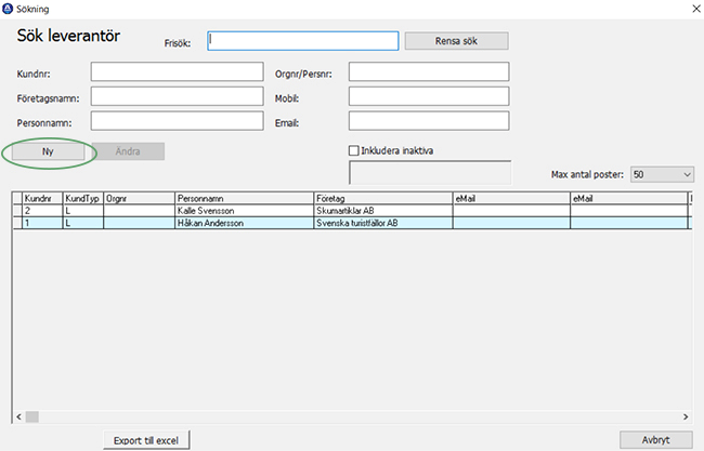Close the Sökning window
This screenshot has width=704, height=451.
(x=696, y=9)
